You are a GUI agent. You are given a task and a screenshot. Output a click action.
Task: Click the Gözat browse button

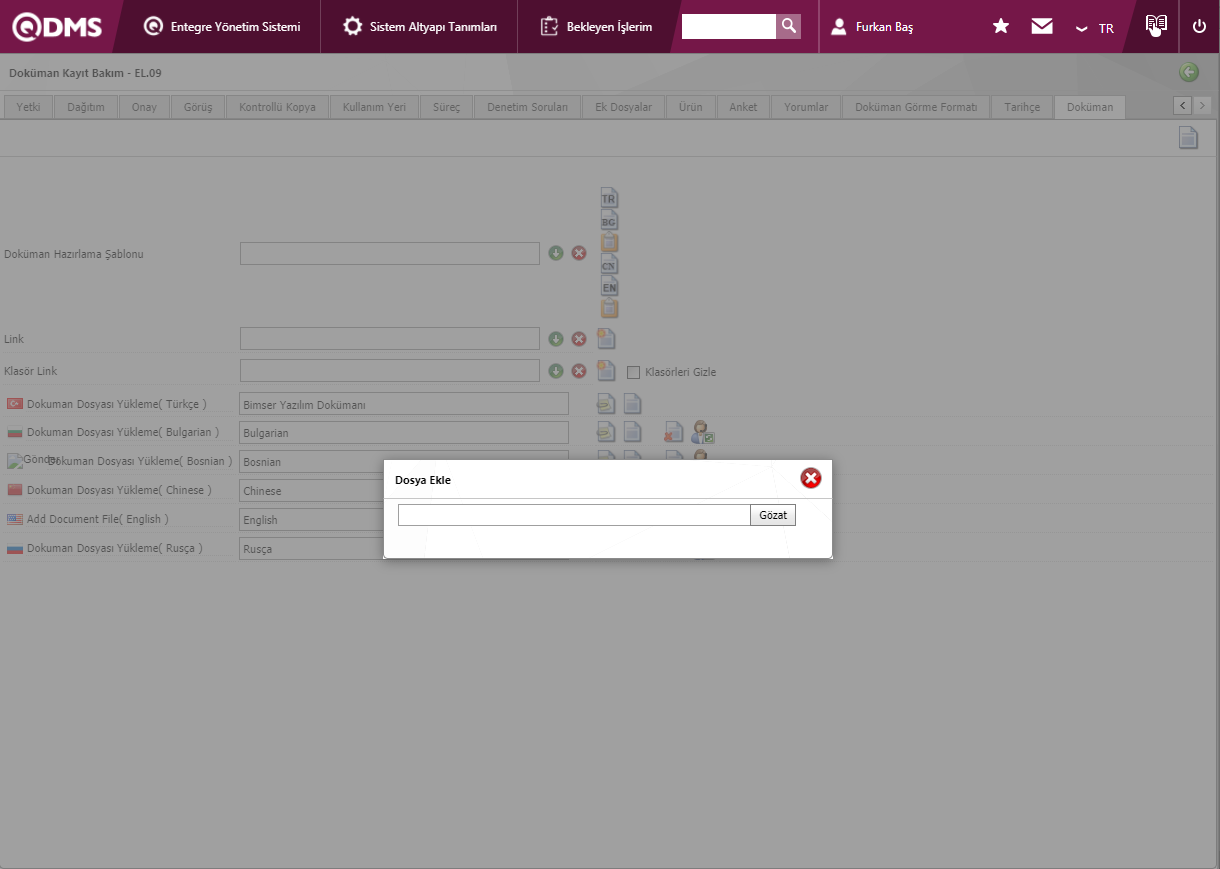click(772, 515)
